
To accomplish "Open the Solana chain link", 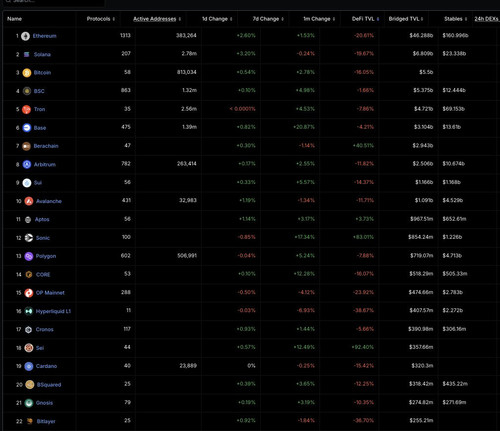I will pyautogui.click(x=42, y=54).
